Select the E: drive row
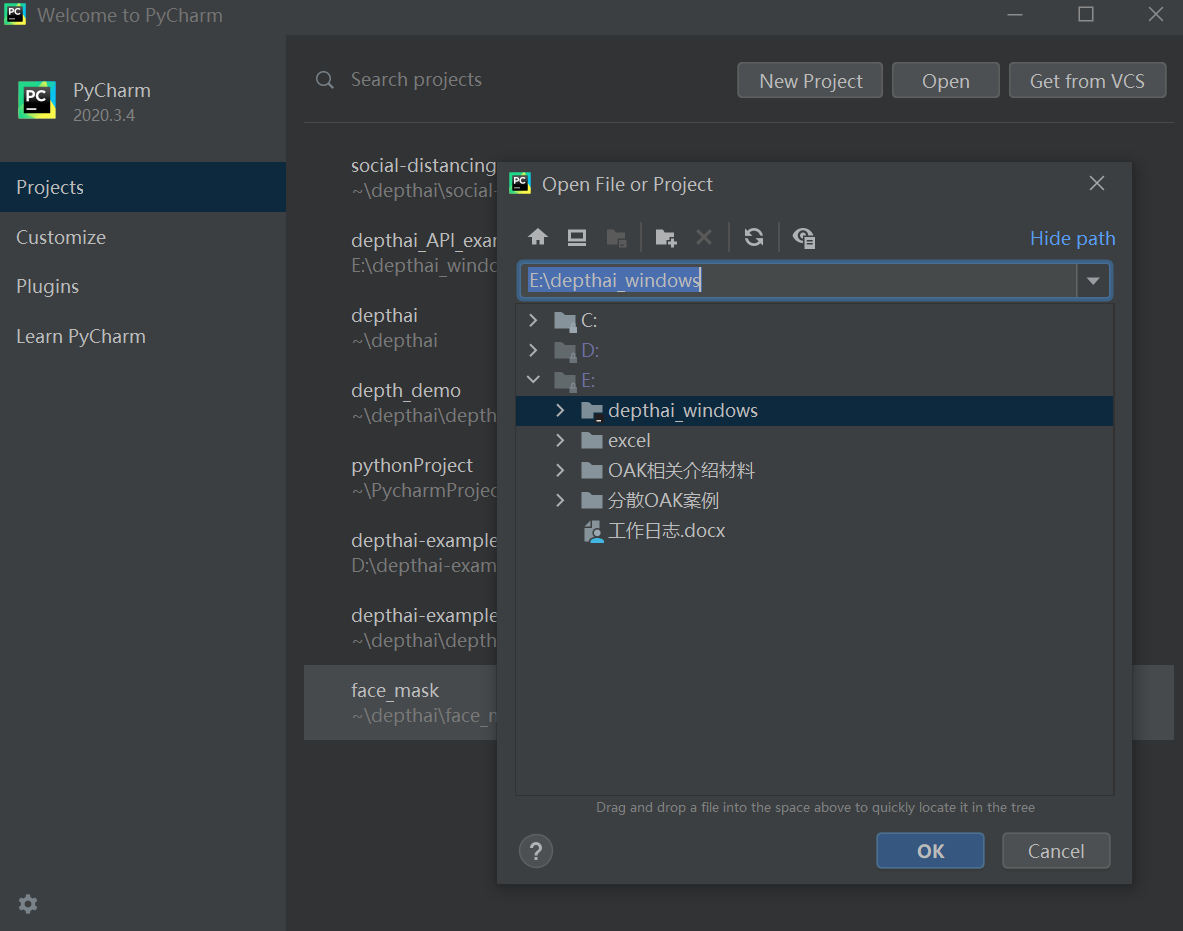The height and width of the screenshot is (931, 1183). (x=814, y=380)
